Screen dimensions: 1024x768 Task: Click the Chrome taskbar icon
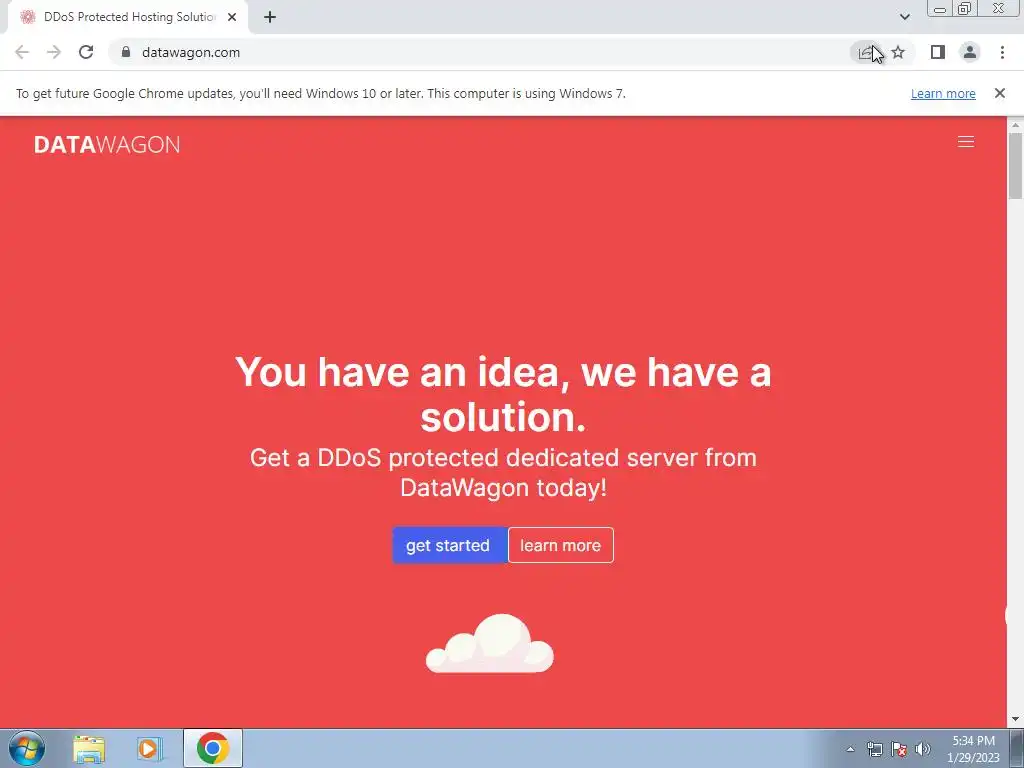[x=213, y=748]
